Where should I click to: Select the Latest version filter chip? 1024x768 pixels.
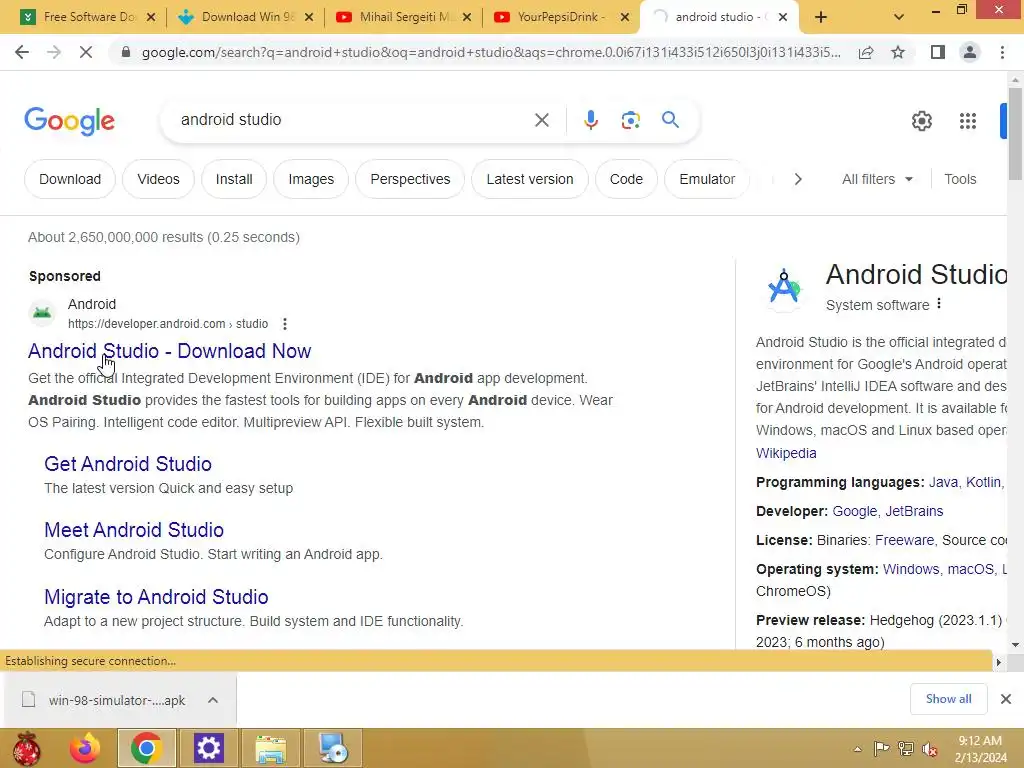point(530,179)
